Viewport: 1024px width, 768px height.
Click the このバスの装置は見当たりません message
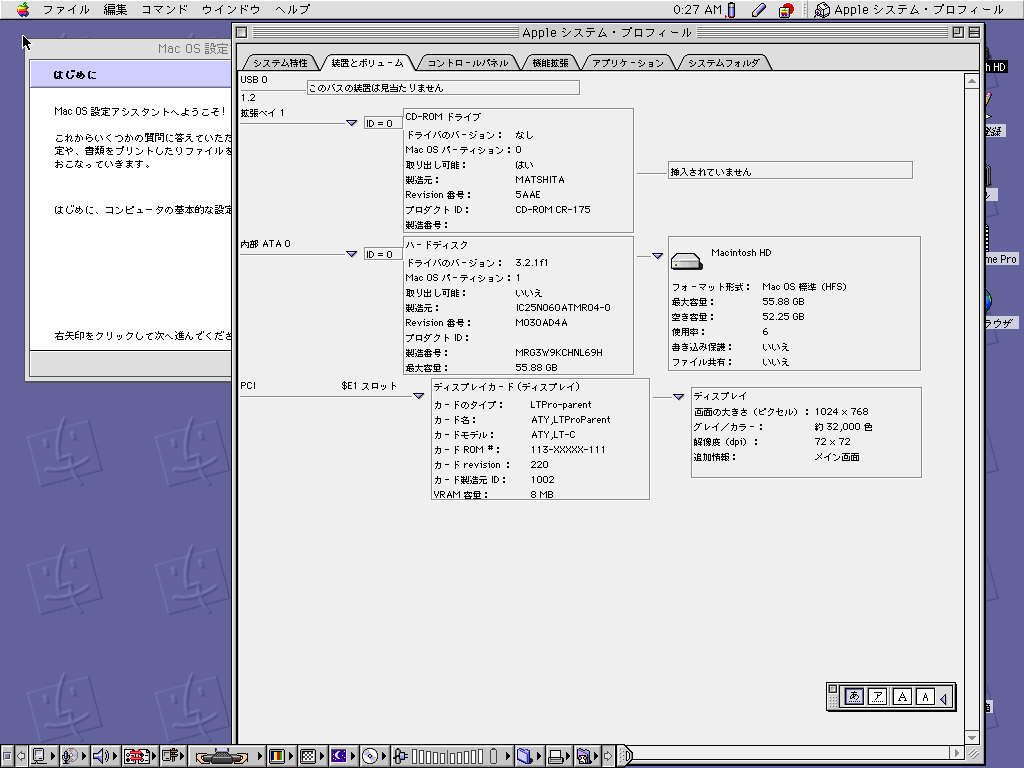click(x=443, y=88)
